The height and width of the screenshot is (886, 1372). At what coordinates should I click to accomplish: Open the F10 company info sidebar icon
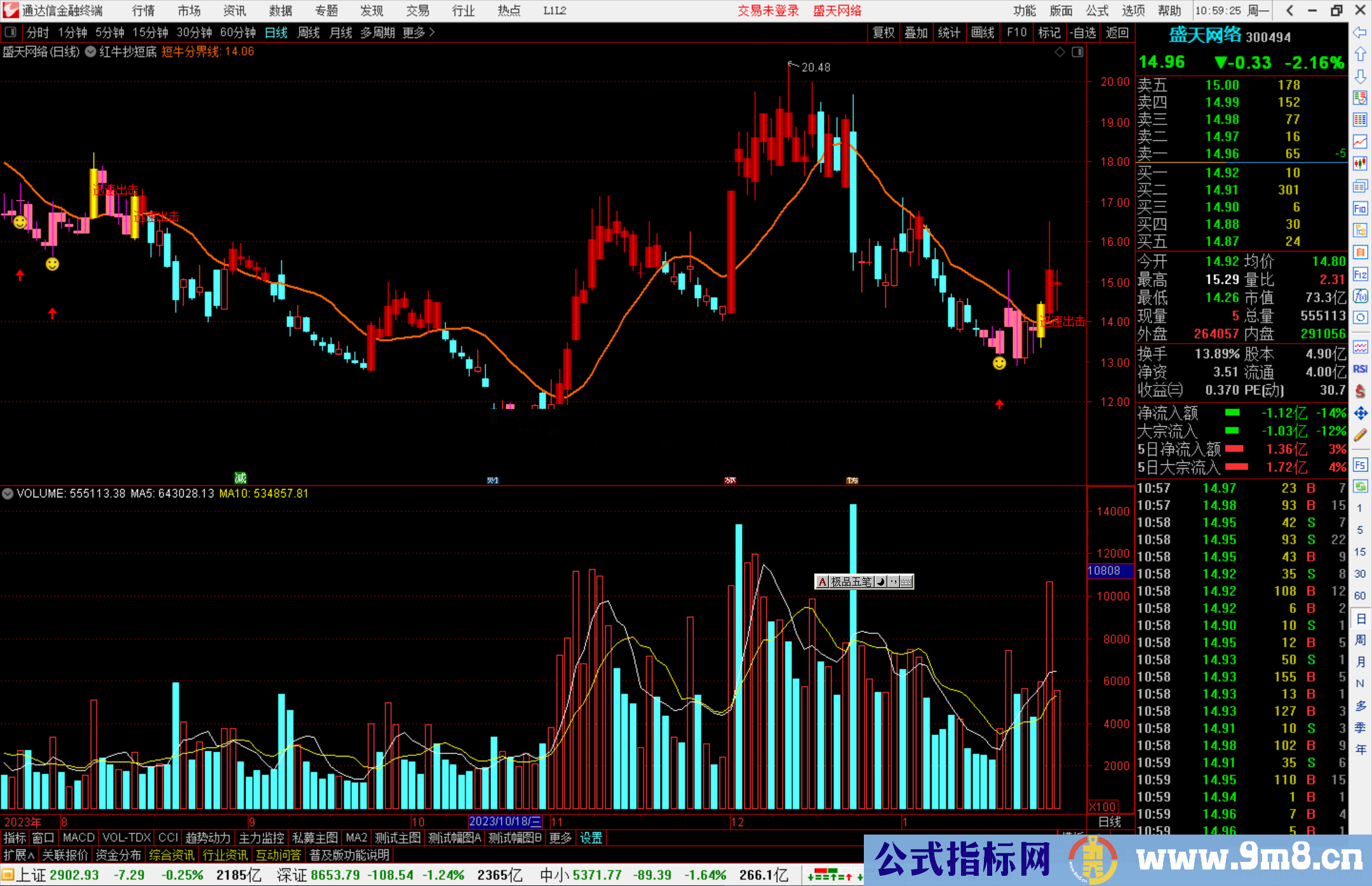1360,208
